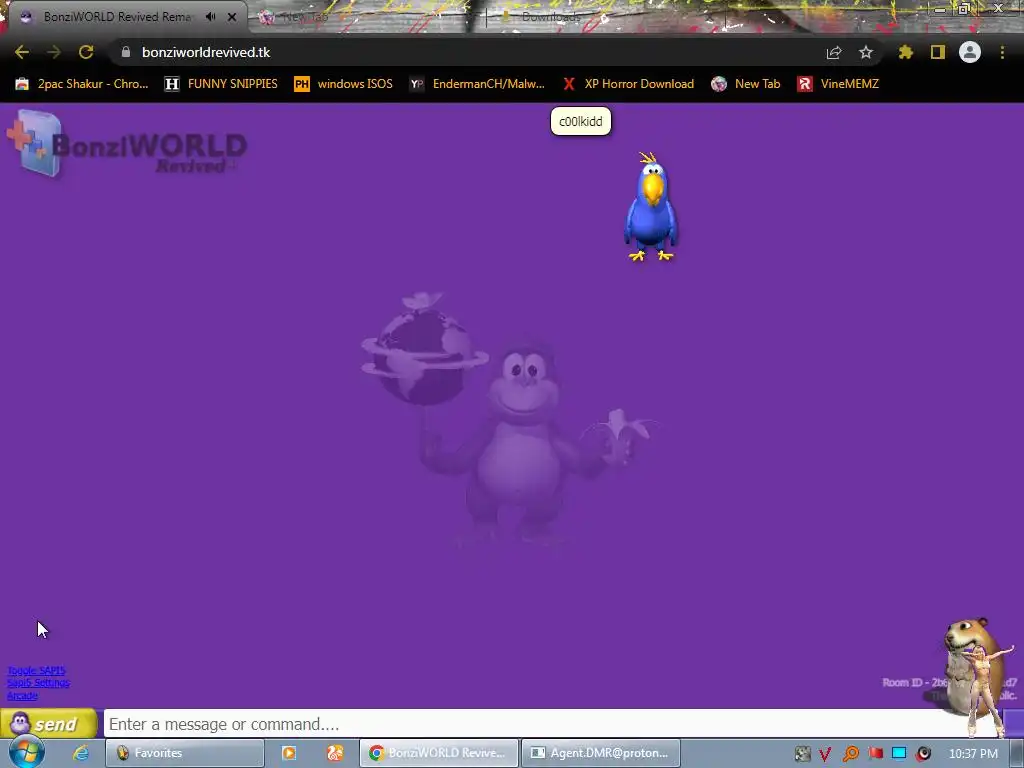Click the red flag tray icon
This screenshot has width=1024, height=768.
(x=875, y=754)
